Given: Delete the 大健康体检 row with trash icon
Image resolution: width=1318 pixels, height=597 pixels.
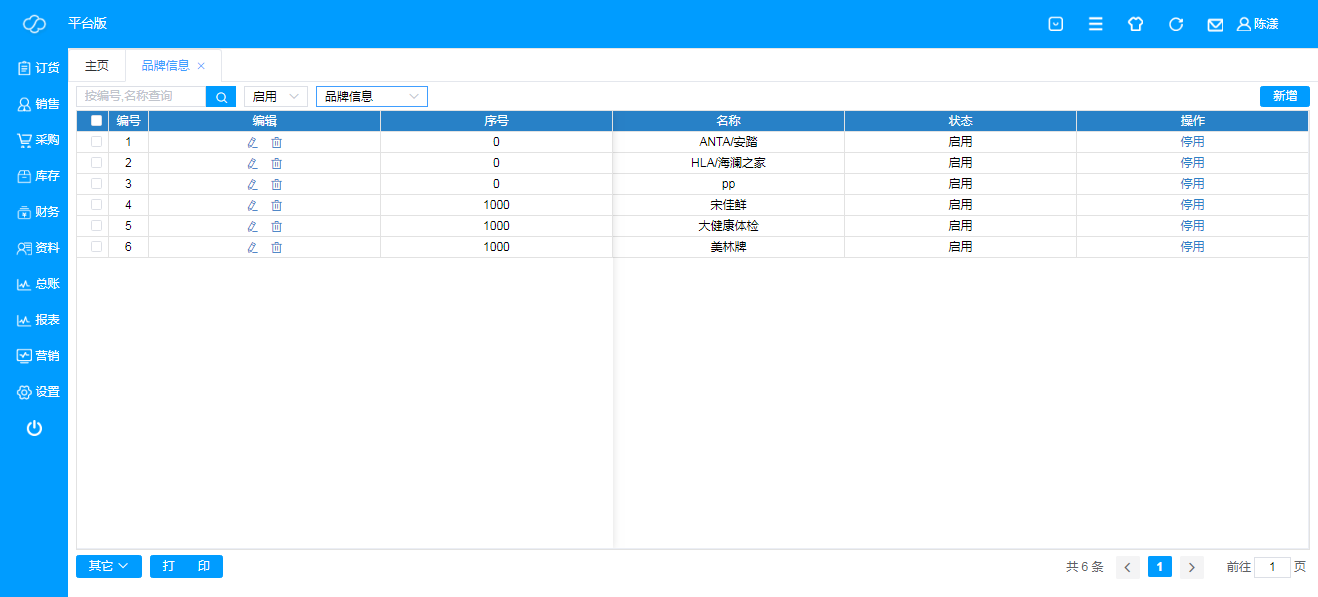Looking at the screenshot, I should (277, 226).
